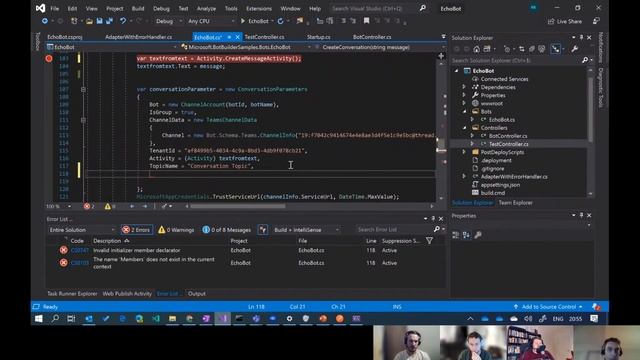Click the Save All toolbar icon

point(109,21)
